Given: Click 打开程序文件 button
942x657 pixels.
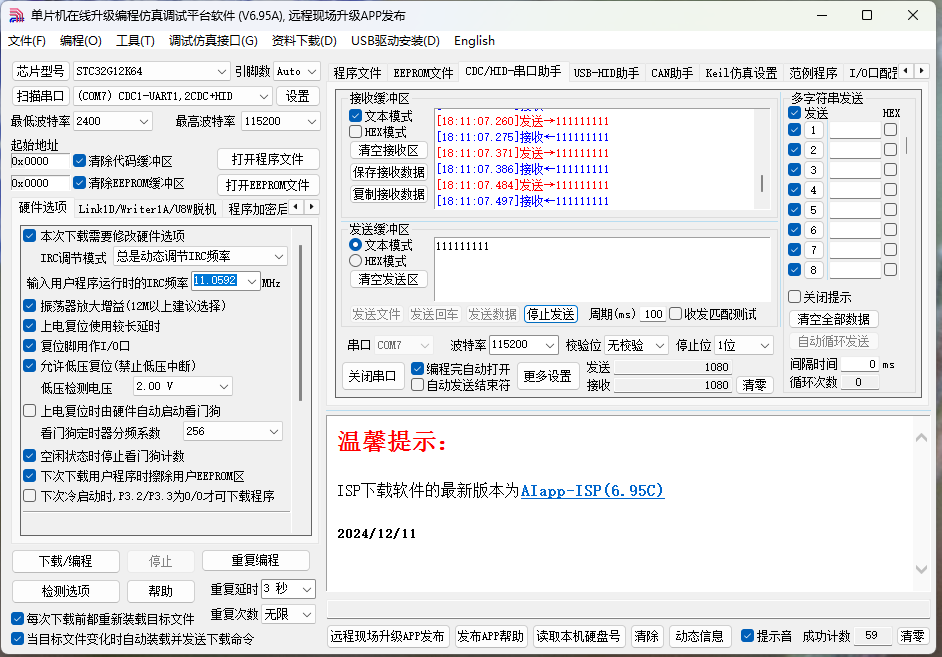Looking at the screenshot, I should pyautogui.click(x=268, y=159).
